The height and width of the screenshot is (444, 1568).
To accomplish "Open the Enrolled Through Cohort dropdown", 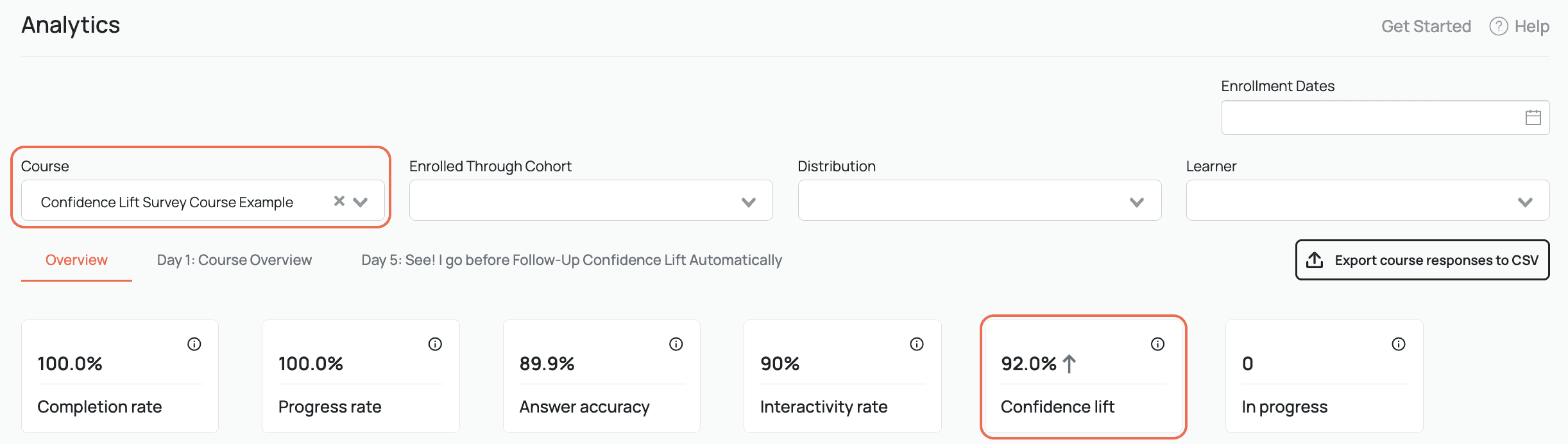I will tap(590, 201).
